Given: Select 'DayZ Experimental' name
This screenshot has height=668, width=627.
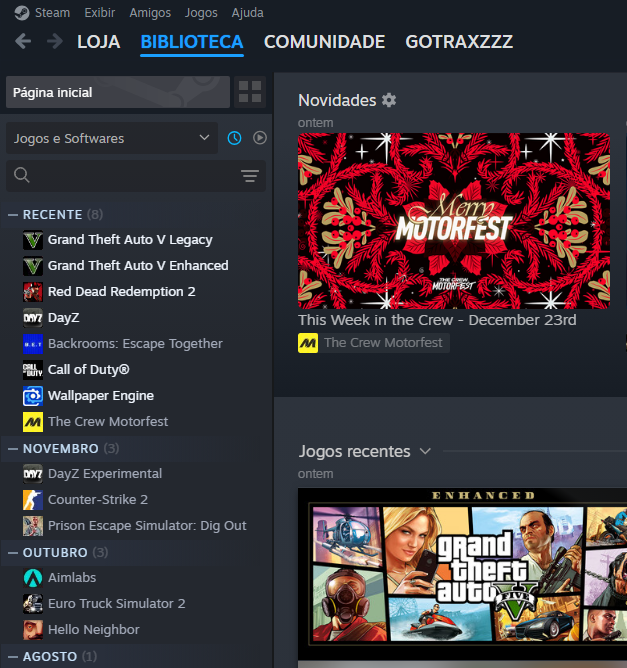Looking at the screenshot, I should 105,474.
